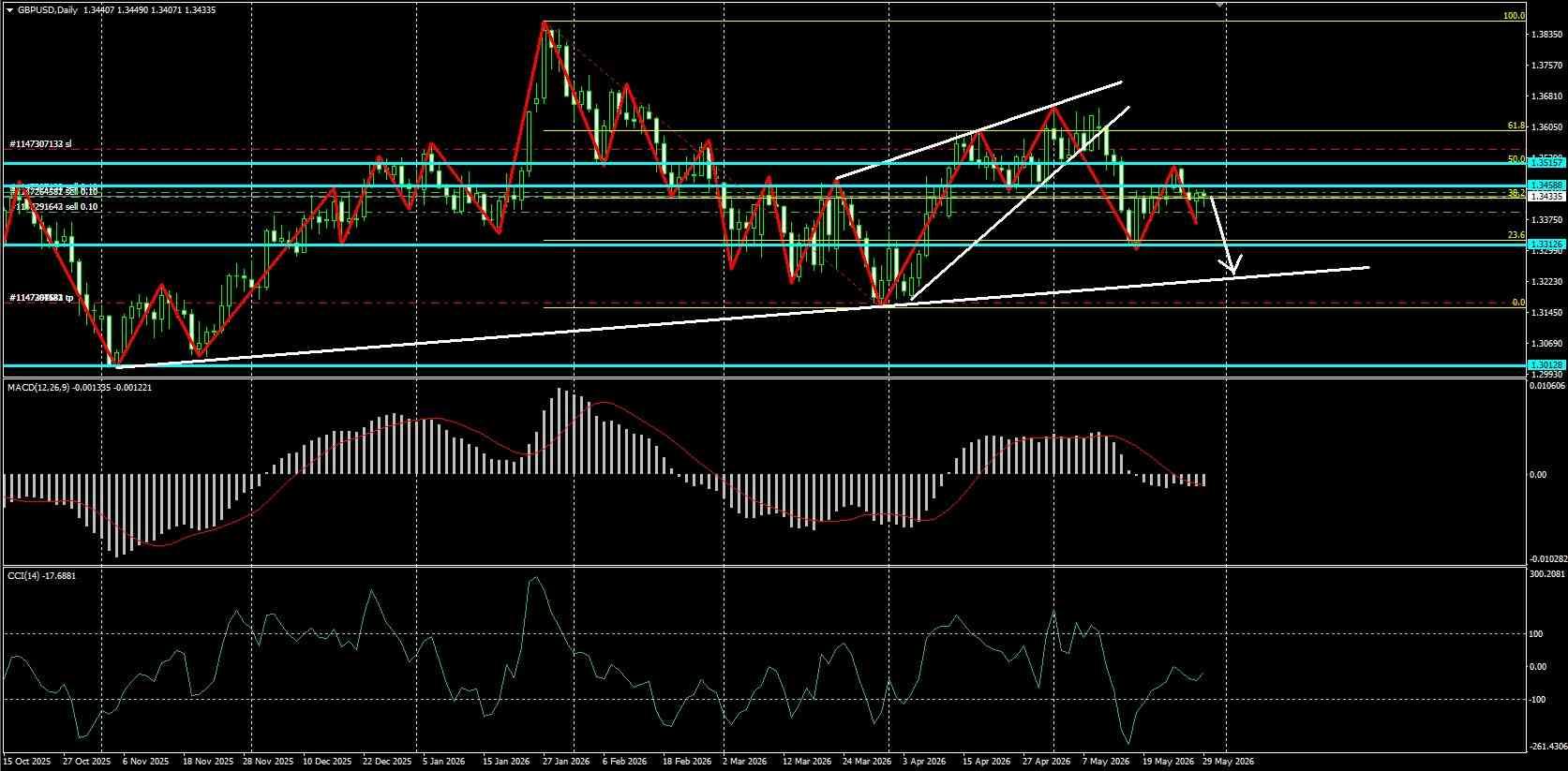
Task: Click the MACD scale value -0.010282
Action: click(x=1546, y=559)
